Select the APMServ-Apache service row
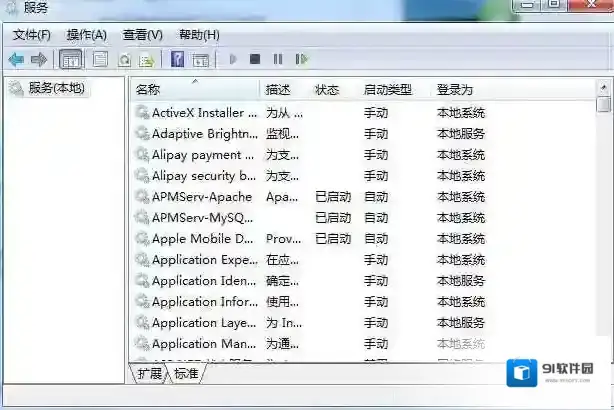The height and width of the screenshot is (410, 614). 201,197
